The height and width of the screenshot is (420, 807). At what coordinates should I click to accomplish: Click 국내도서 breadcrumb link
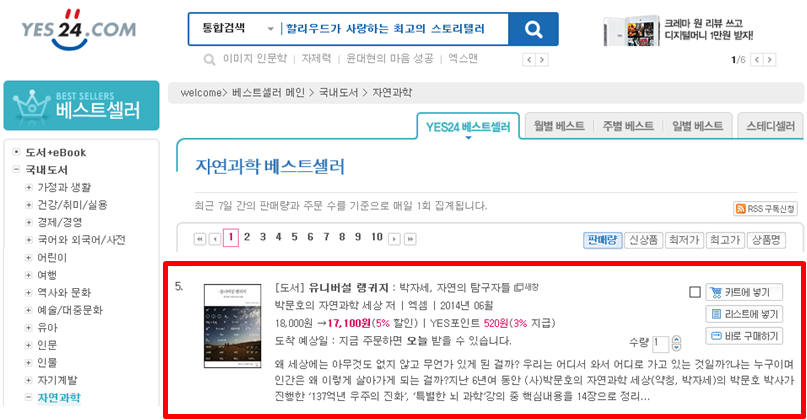[338, 93]
